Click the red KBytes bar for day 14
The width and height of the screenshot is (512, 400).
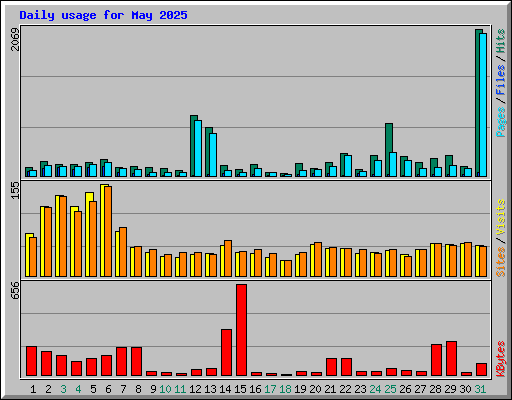tap(226, 353)
